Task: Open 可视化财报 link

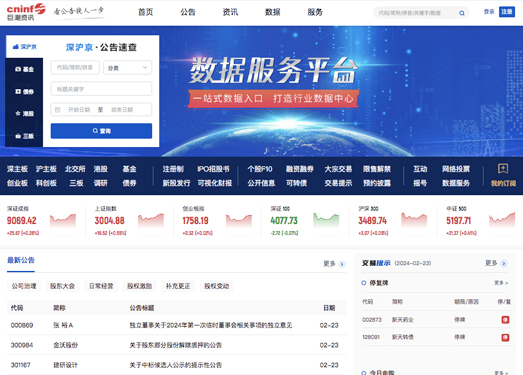Action: click(x=215, y=183)
